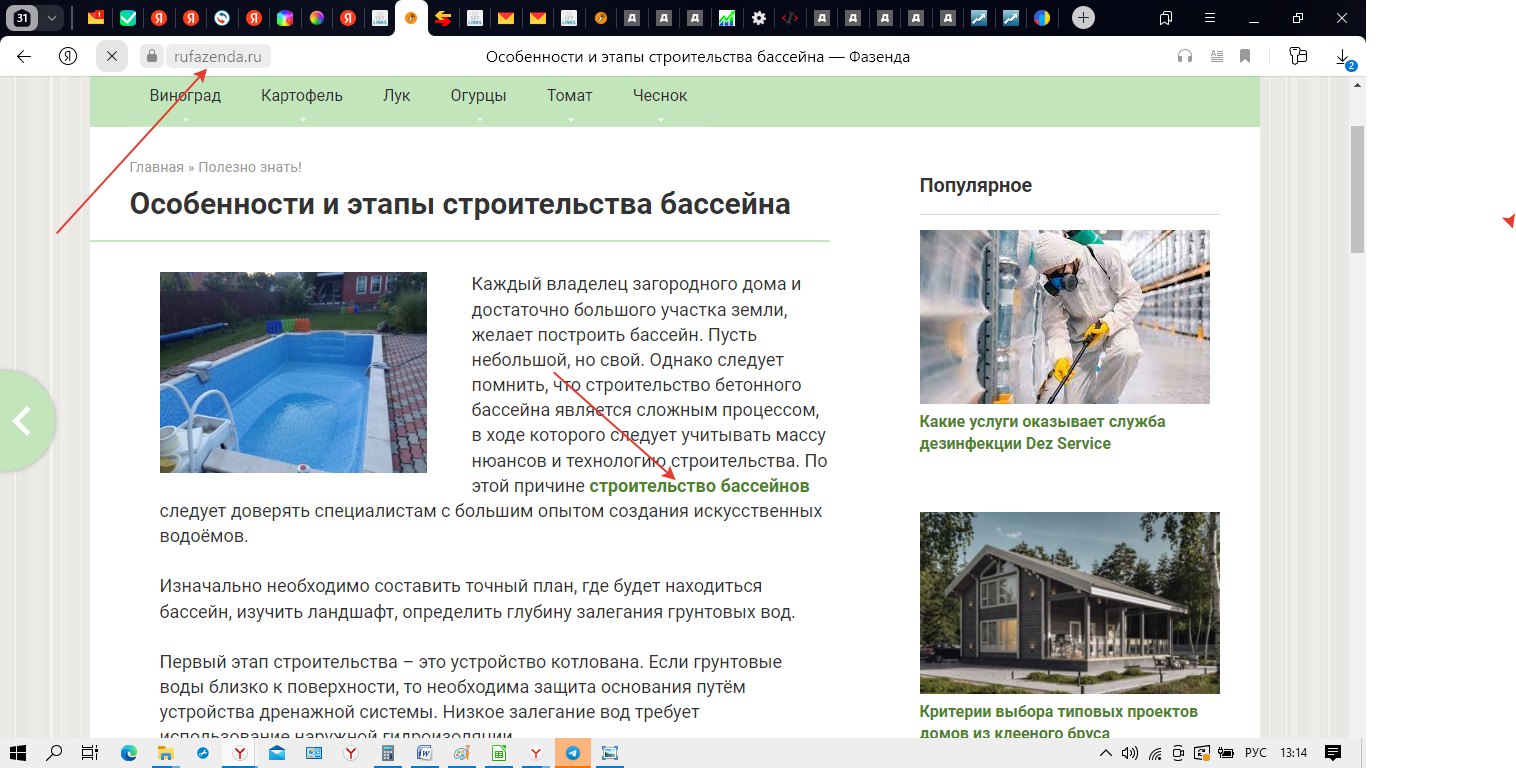The height and width of the screenshot is (768, 1516).
Task: Expand the Картофель menu category
Action: 301,96
